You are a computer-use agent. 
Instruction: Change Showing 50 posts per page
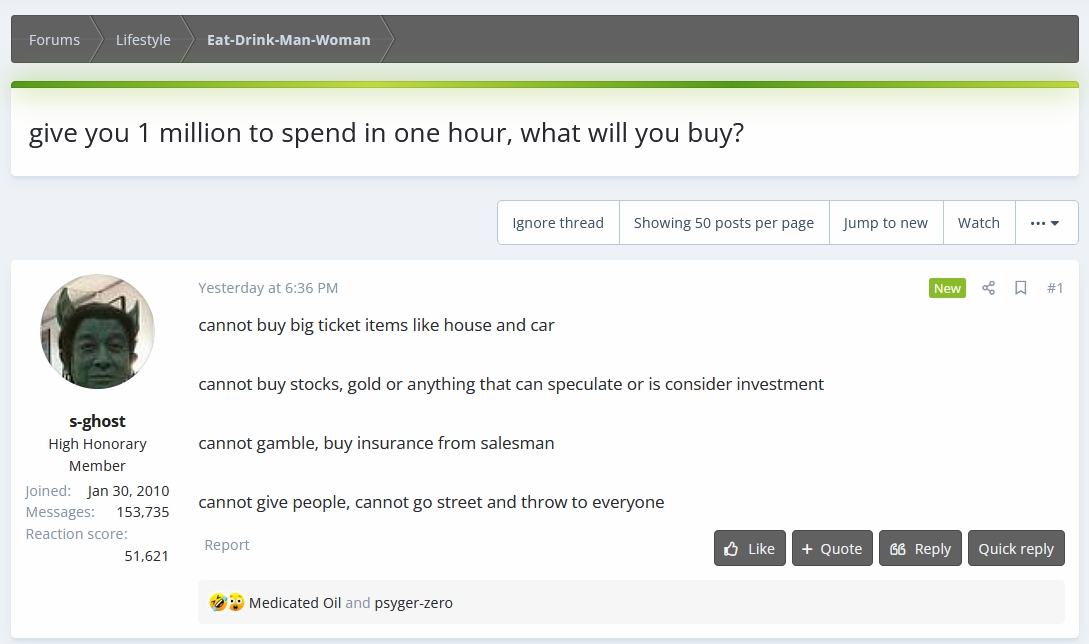pyautogui.click(x=724, y=223)
